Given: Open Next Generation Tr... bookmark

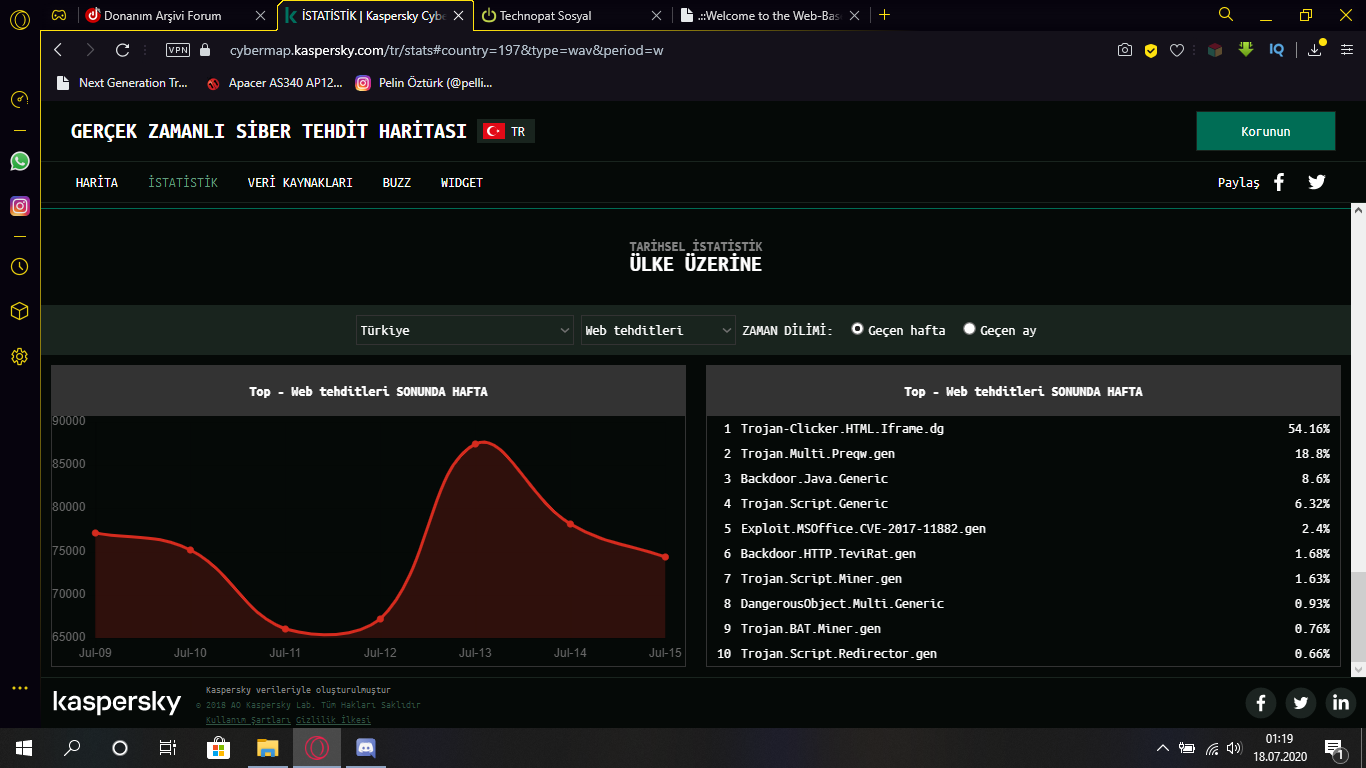Looking at the screenshot, I should (122, 83).
